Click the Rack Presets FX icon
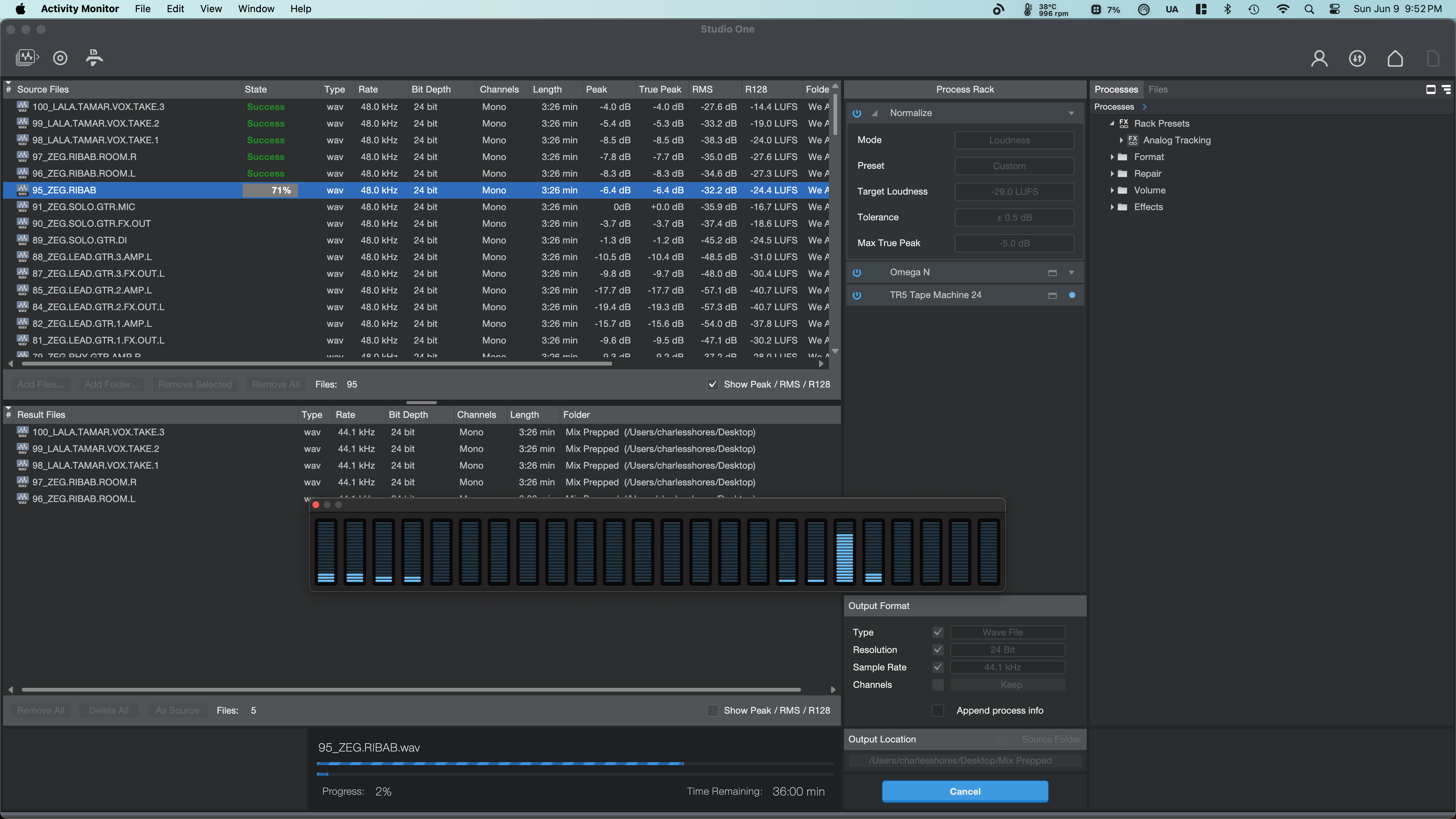 coord(1123,123)
